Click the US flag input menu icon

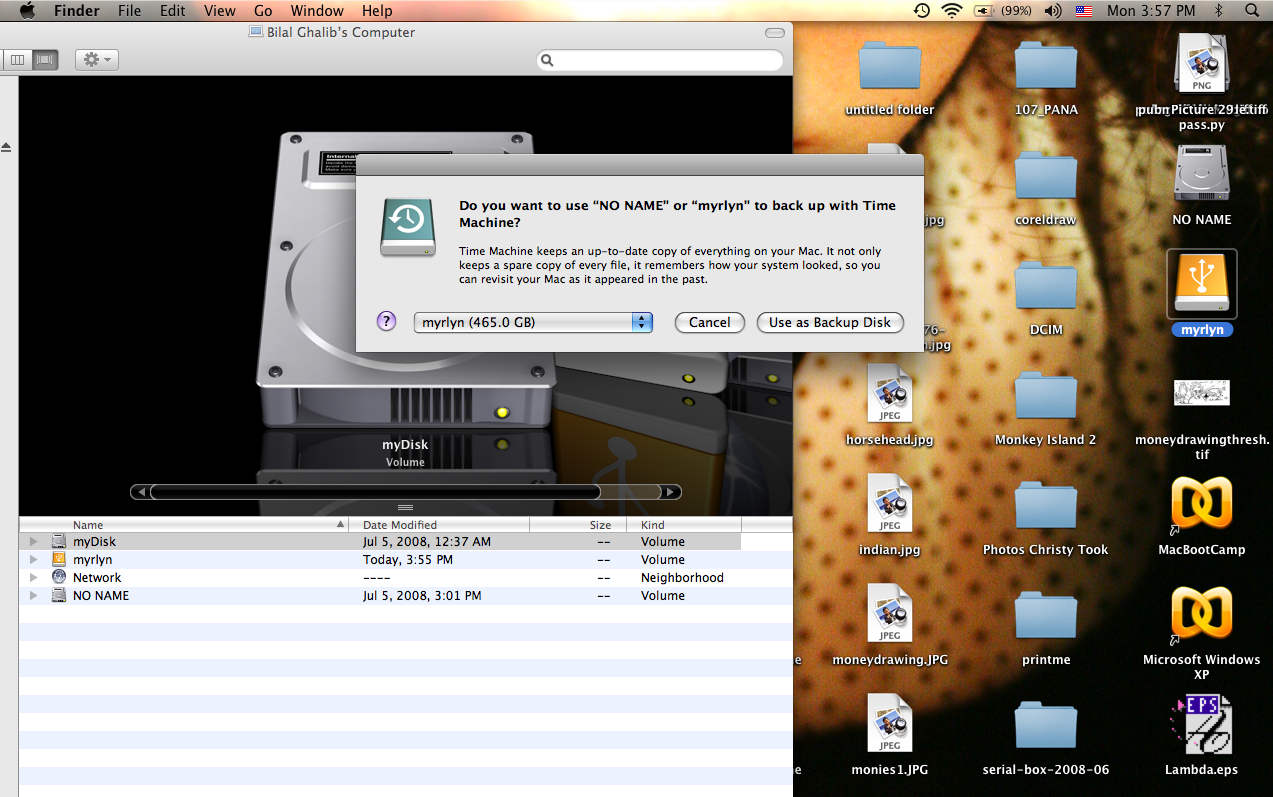tap(1083, 11)
